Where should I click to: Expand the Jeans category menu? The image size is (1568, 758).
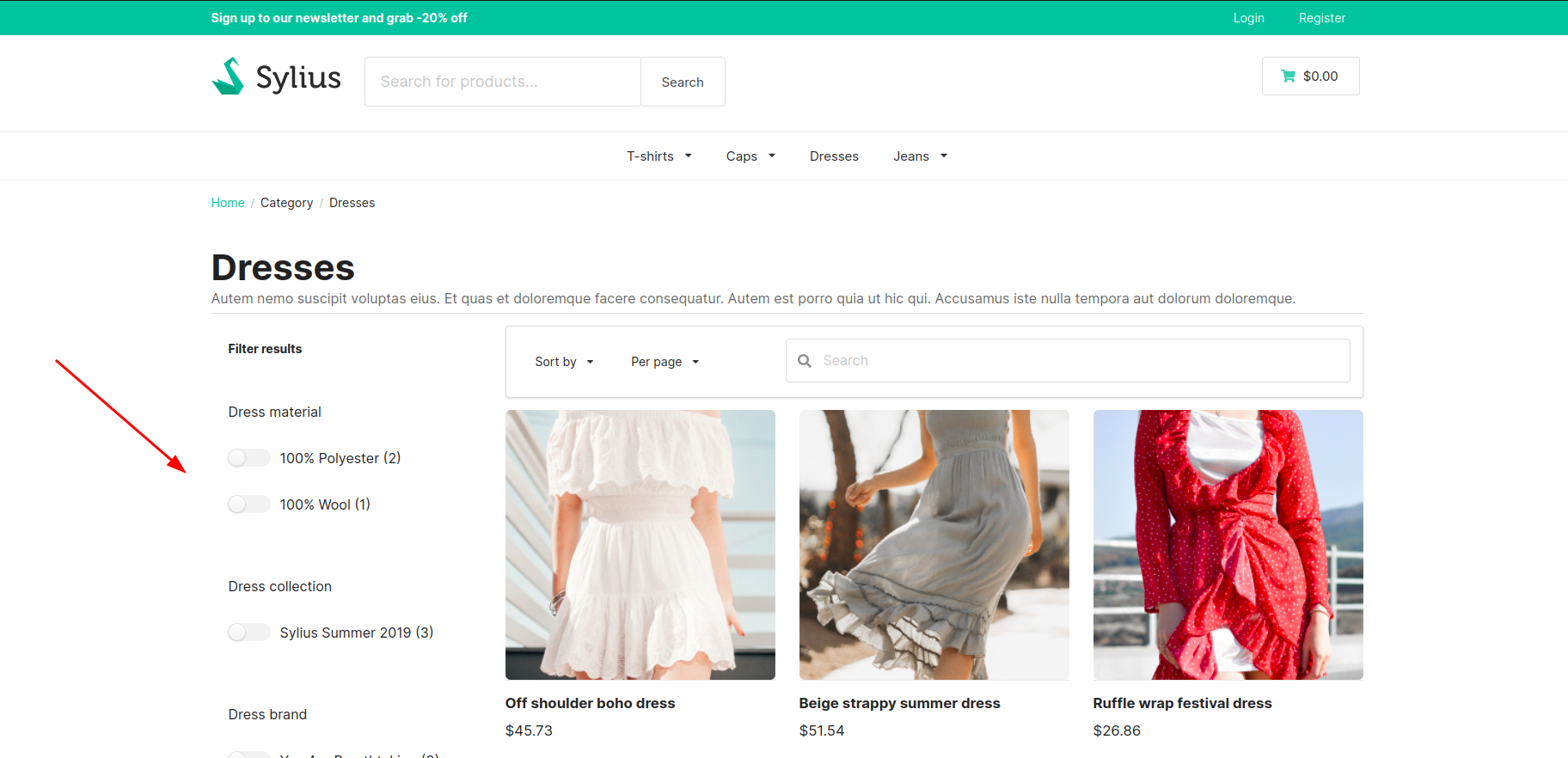coord(920,156)
